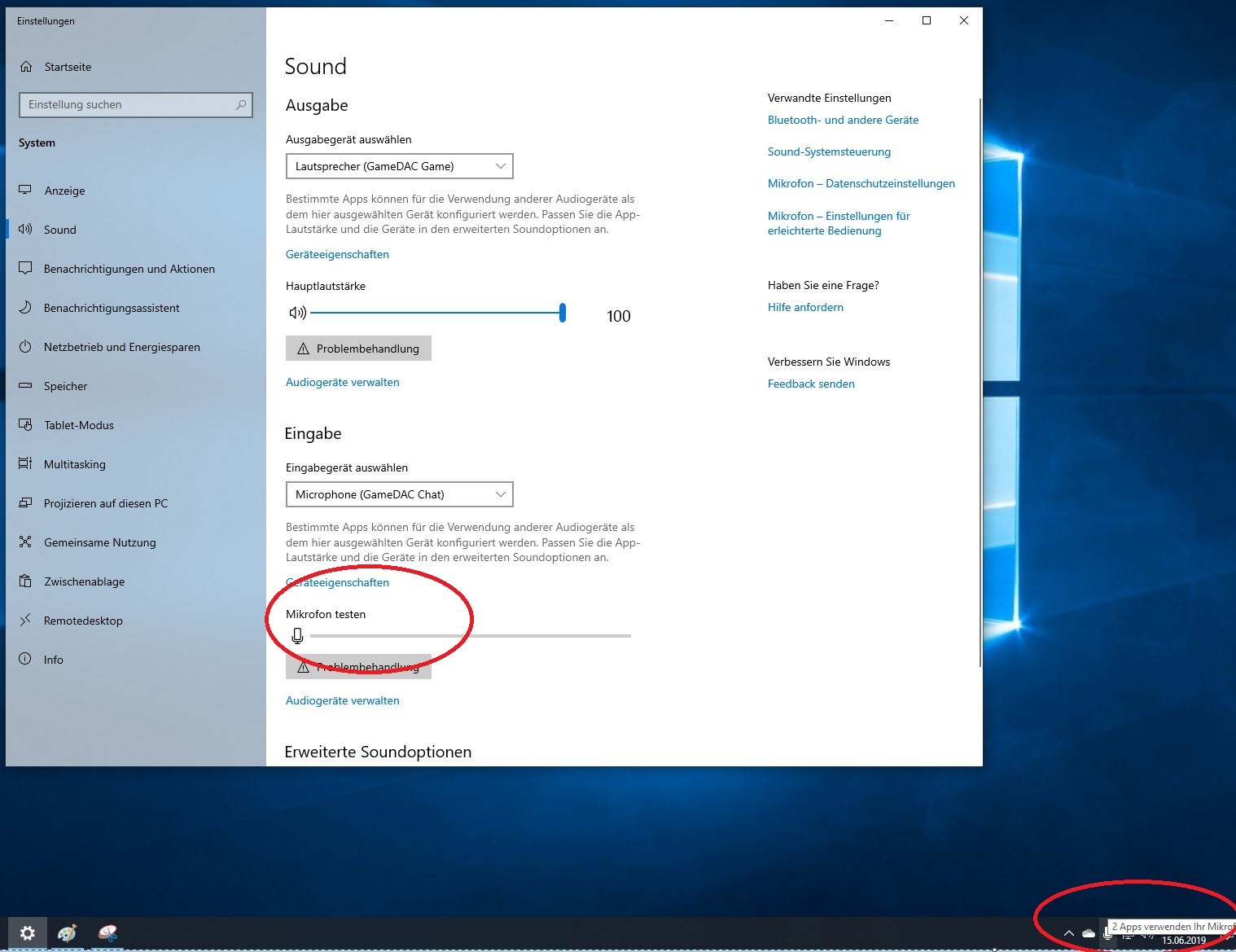This screenshot has width=1236, height=952.
Task: Maximize the Einstellungen window
Action: click(x=927, y=20)
